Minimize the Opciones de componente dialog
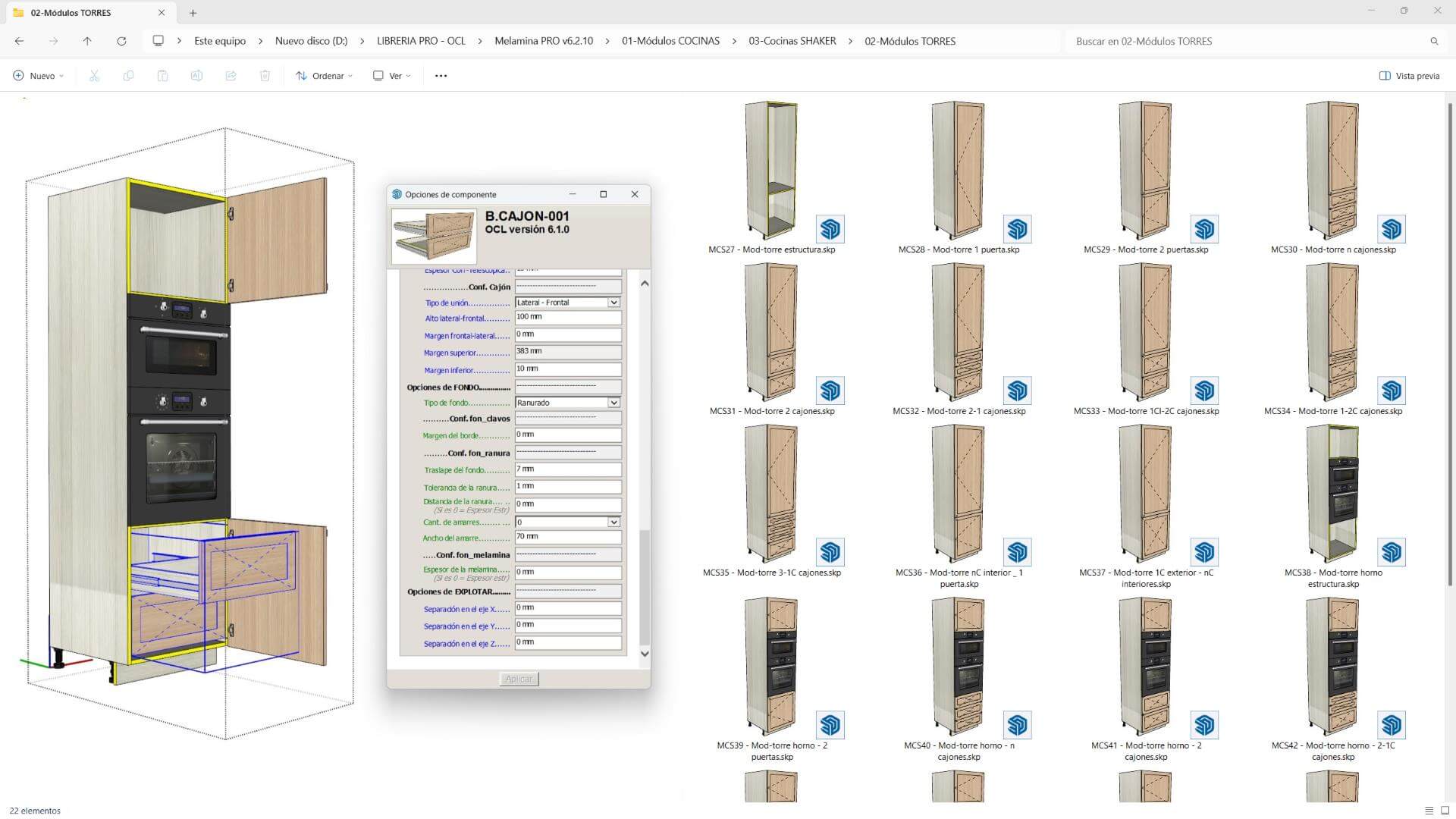 573,194
